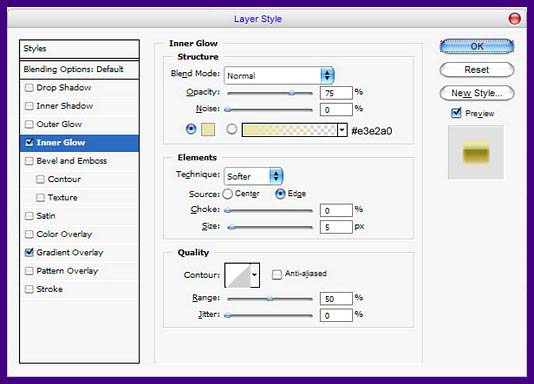Click the Choke value field
Viewport: 534px width, 384px height.
[x=336, y=210]
